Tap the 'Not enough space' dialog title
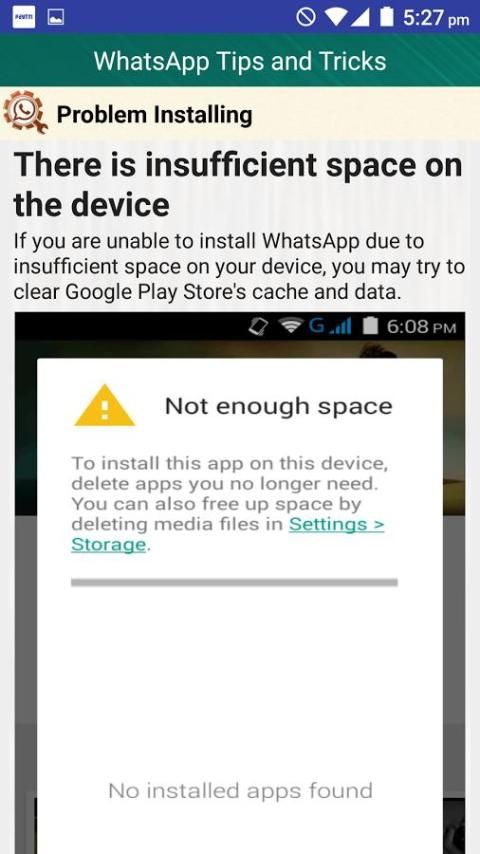Image resolution: width=480 pixels, height=854 pixels. pos(278,406)
